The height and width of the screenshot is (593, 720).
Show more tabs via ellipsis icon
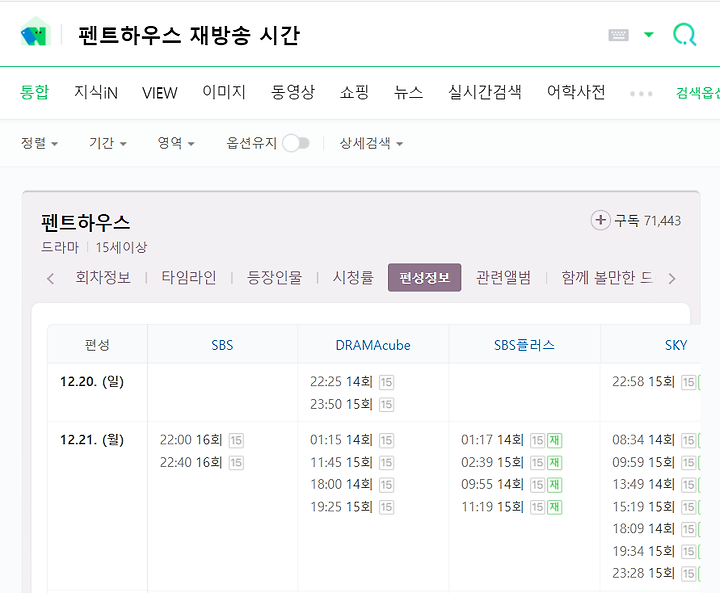pos(641,94)
